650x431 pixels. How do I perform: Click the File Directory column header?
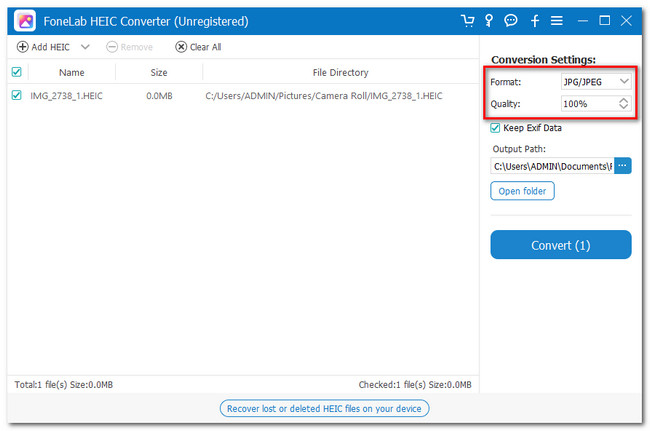click(x=340, y=73)
